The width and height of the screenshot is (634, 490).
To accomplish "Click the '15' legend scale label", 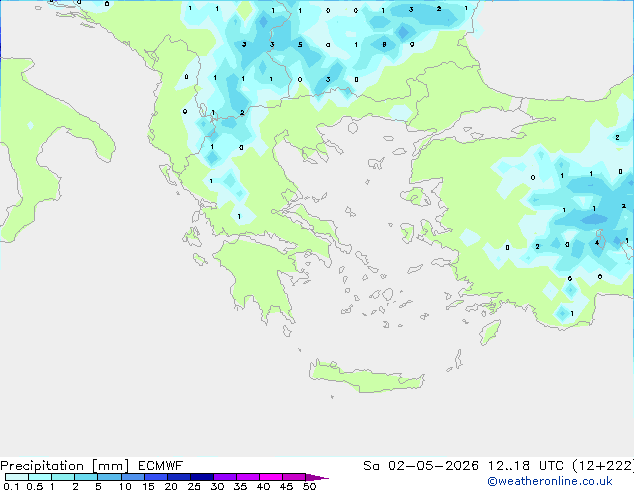I will tap(148, 486).
